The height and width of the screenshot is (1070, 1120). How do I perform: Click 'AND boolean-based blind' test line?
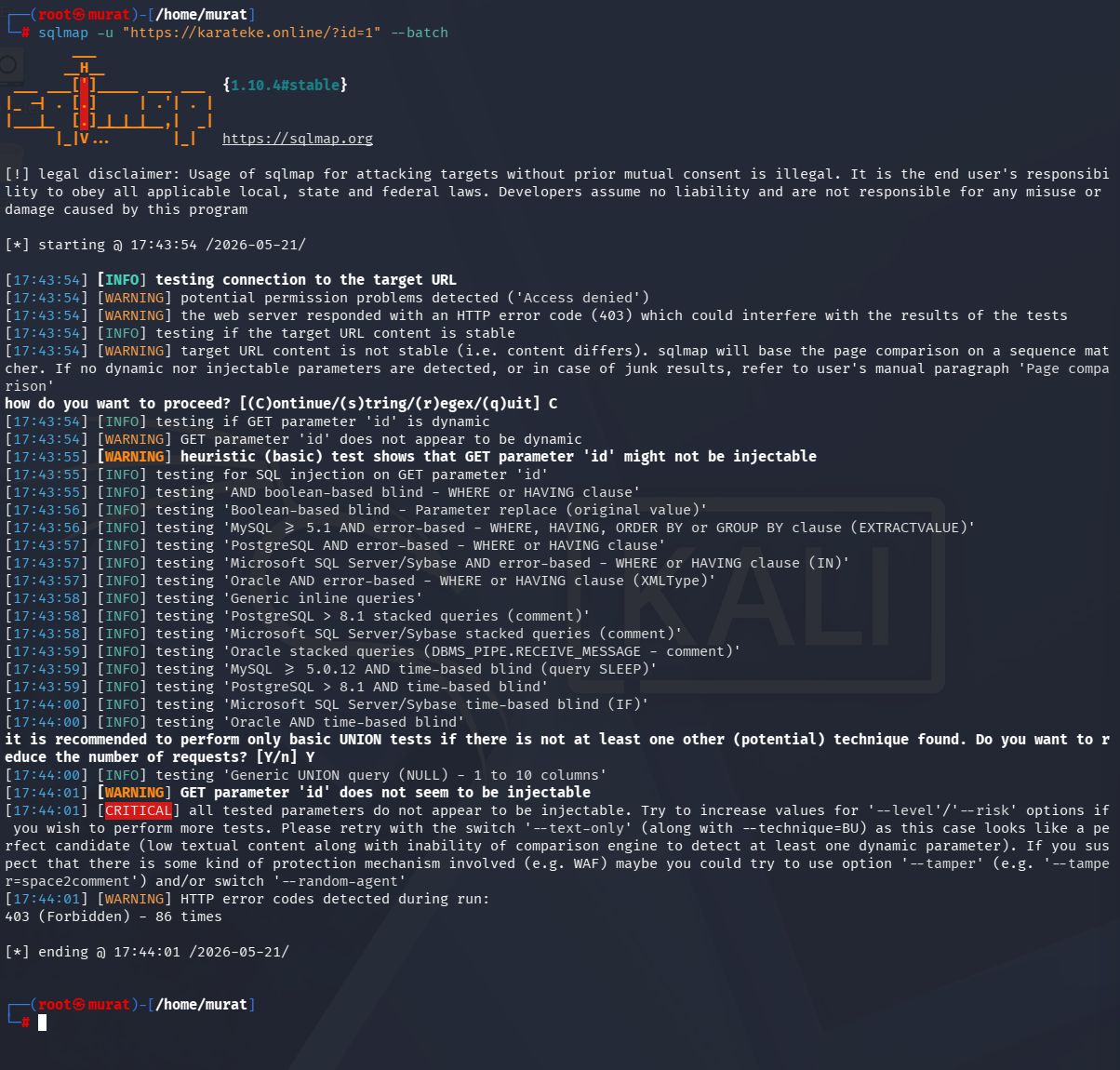tap(323, 492)
